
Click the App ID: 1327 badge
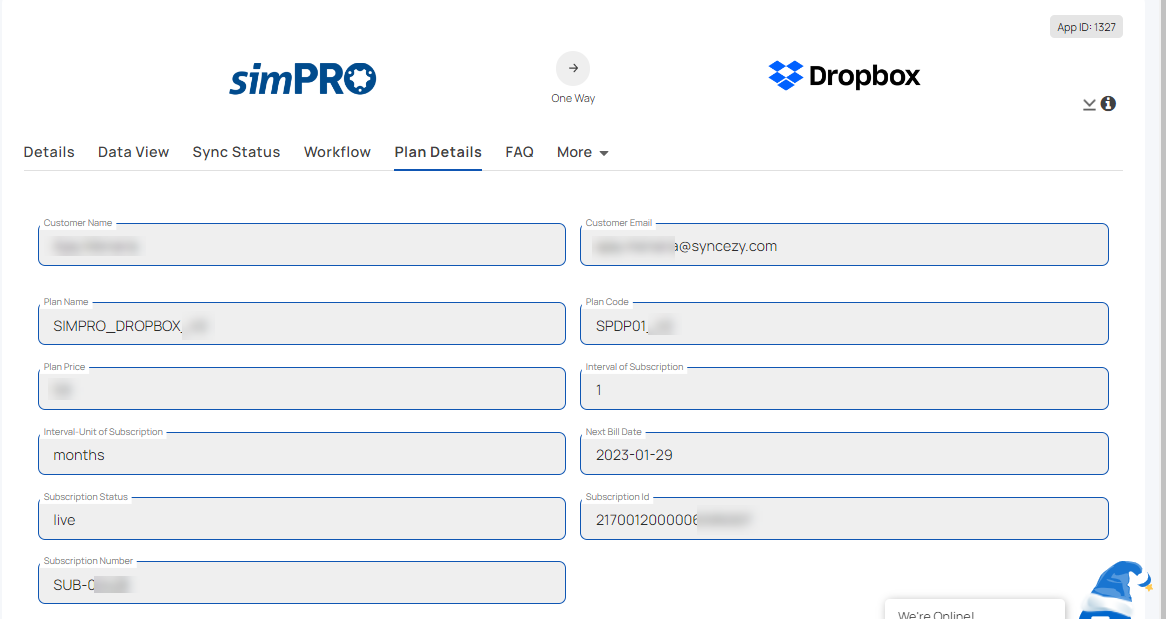tap(1086, 27)
